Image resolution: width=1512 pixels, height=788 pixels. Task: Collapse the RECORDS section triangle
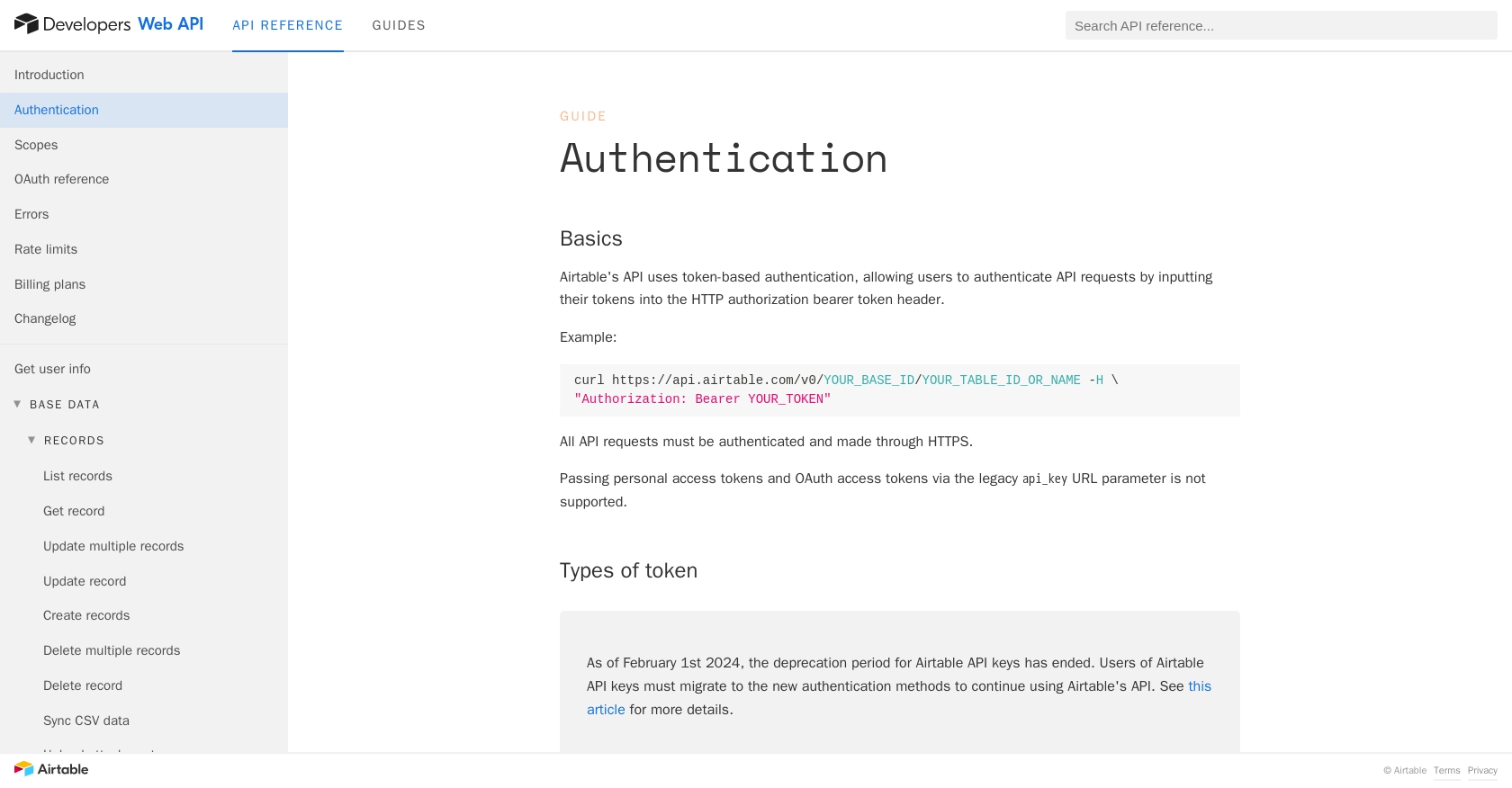click(x=31, y=441)
